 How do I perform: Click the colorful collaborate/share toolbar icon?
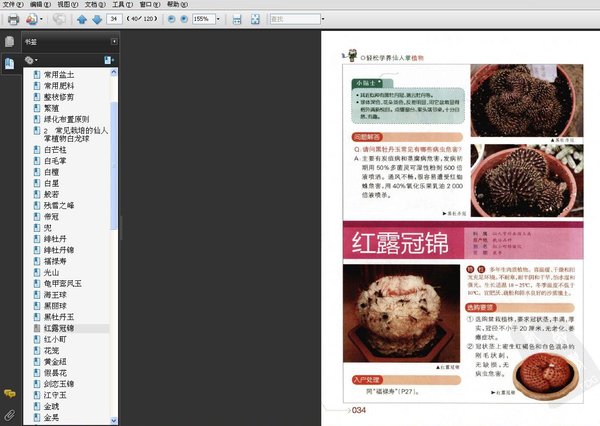click(31, 19)
